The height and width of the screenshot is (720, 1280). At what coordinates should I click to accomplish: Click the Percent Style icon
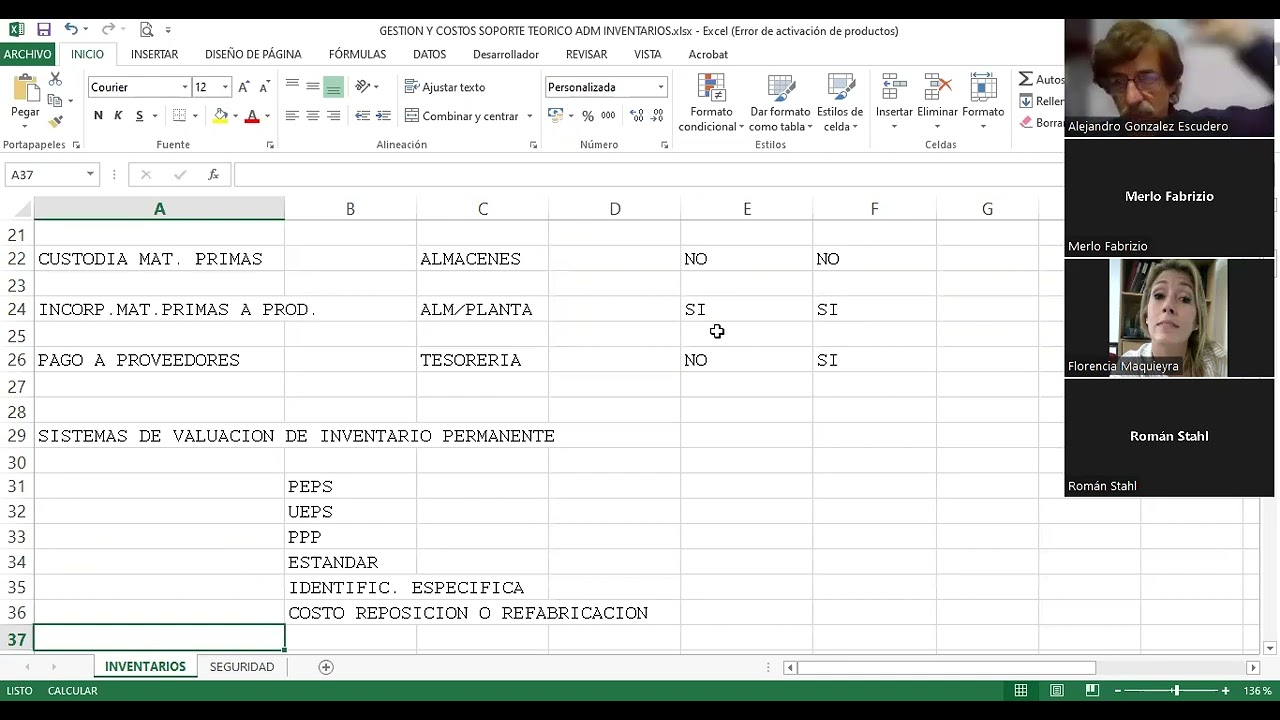click(x=588, y=116)
